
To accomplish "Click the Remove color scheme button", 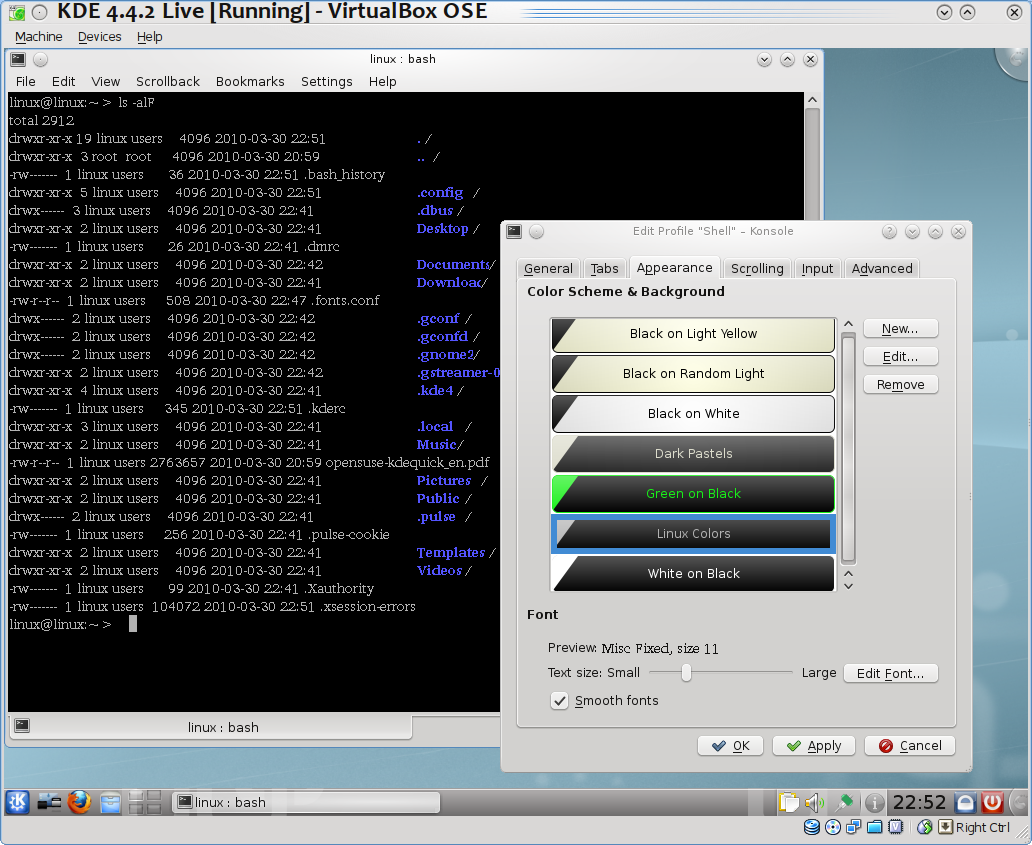I will (x=900, y=385).
